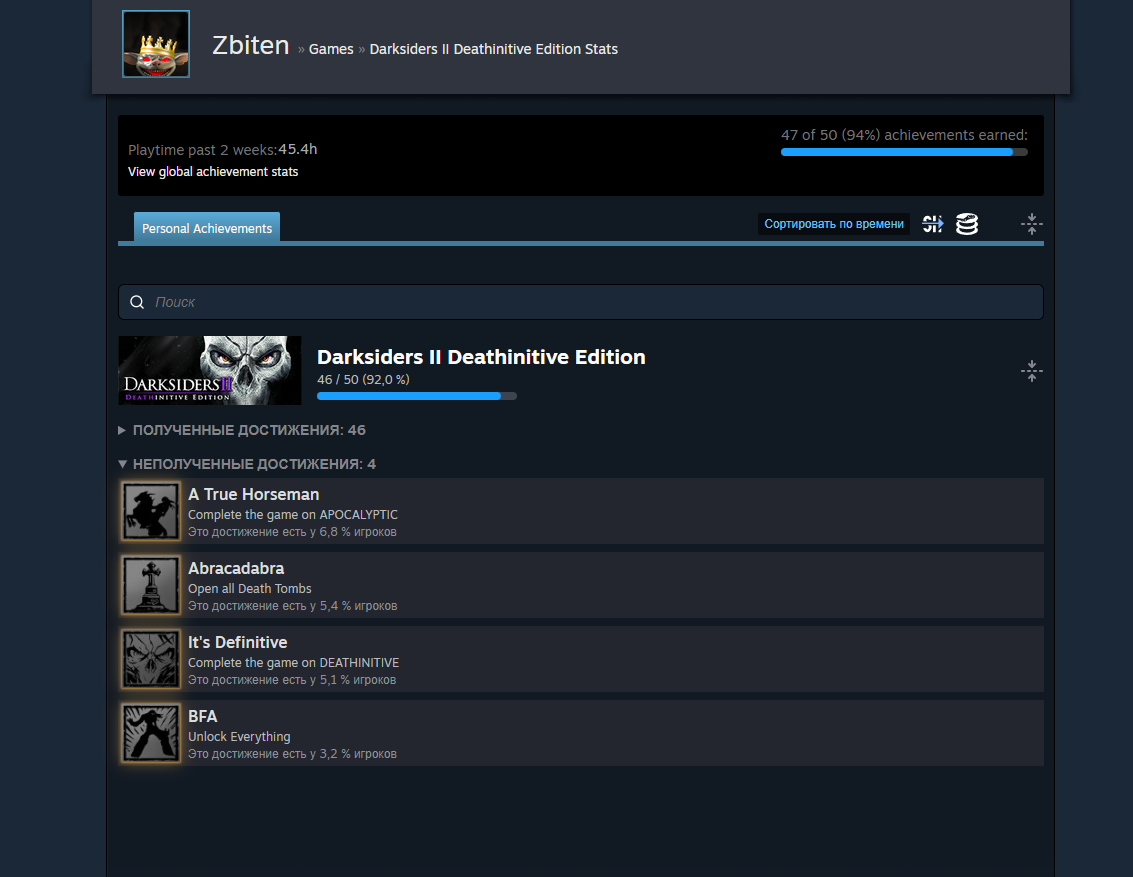Click 'Open all Death Tombs' description
The image size is (1133, 877).
(250, 589)
